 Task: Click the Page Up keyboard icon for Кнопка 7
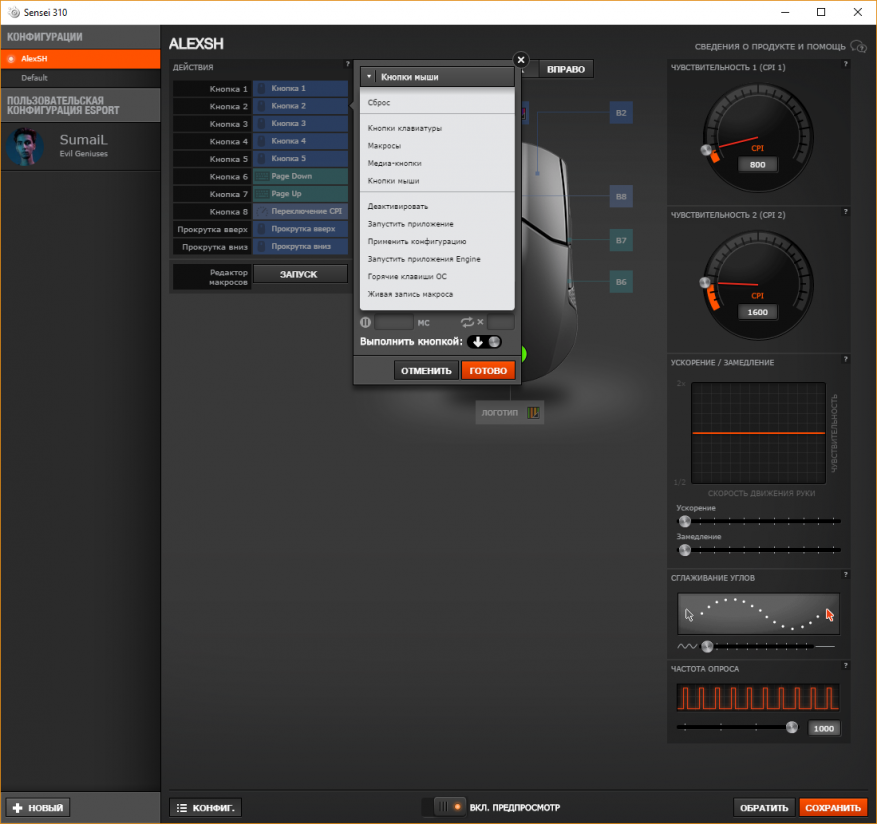(x=262, y=194)
